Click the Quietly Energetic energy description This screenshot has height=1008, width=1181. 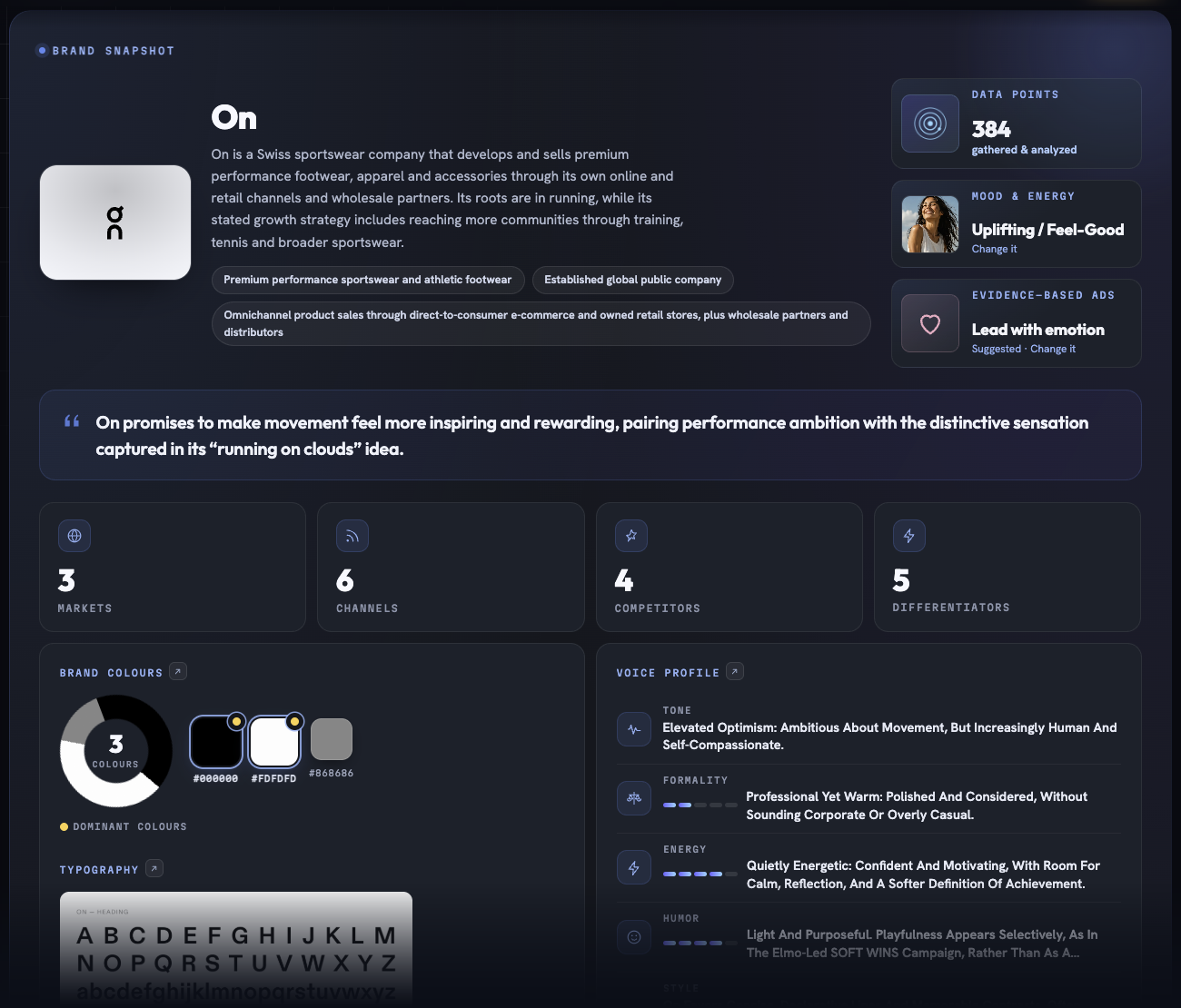923,875
